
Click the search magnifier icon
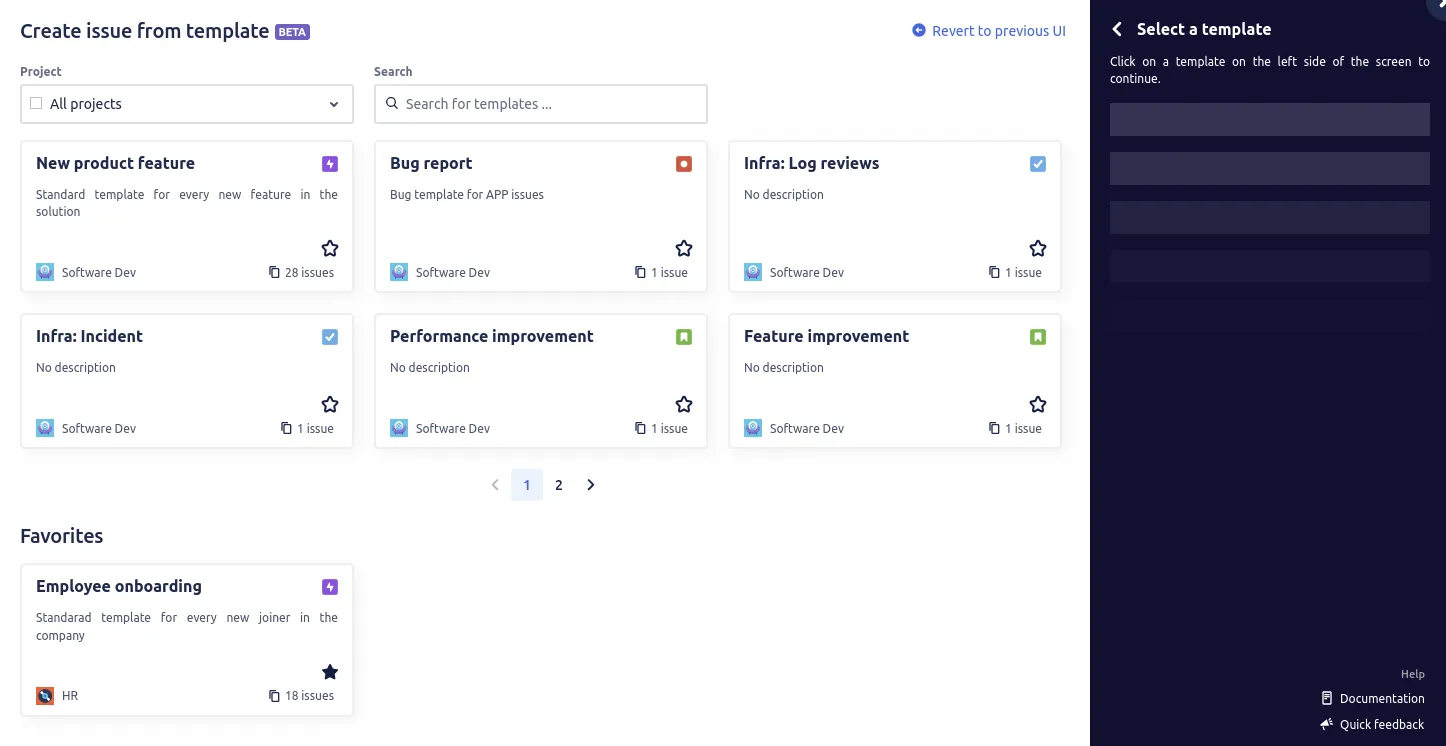392,103
